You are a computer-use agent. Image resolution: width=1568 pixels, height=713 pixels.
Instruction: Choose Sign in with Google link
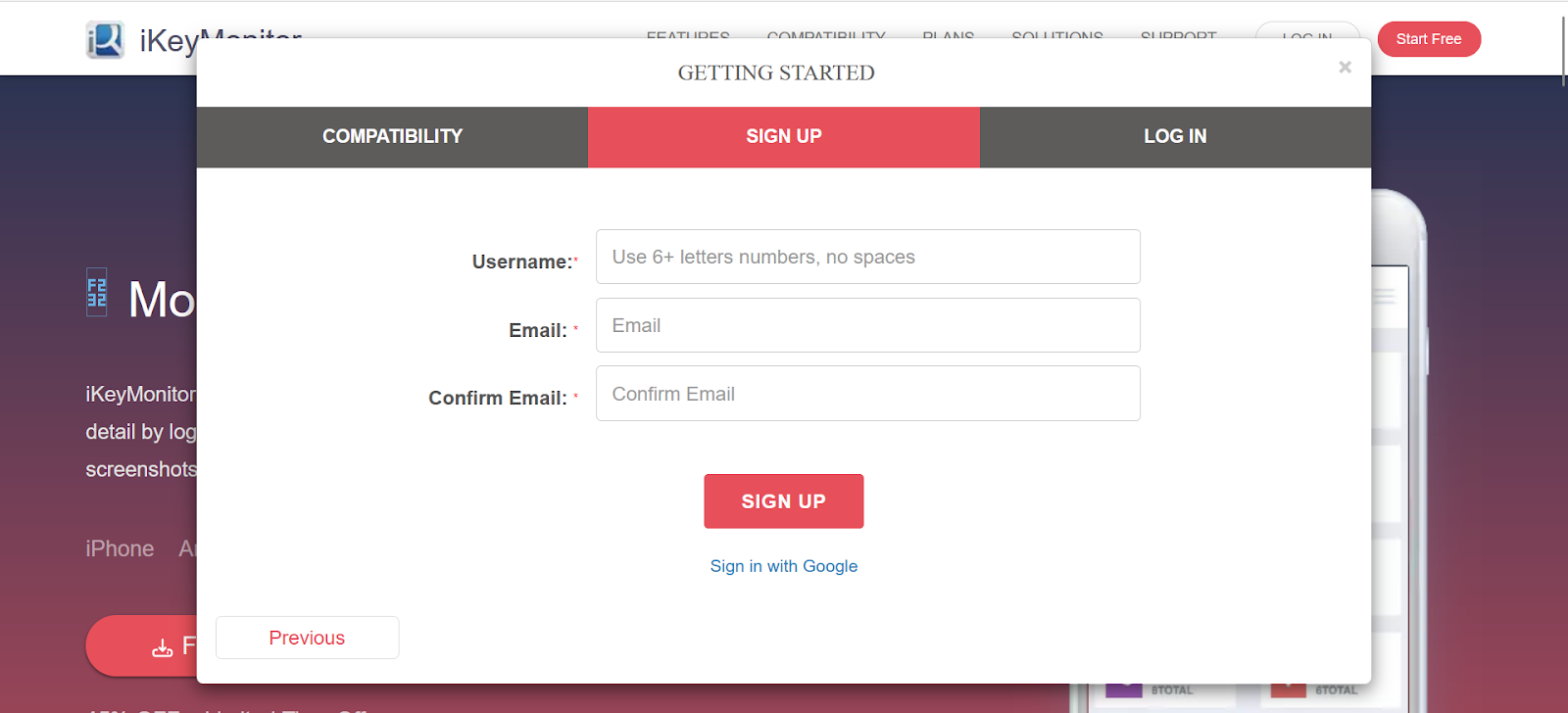(x=784, y=566)
